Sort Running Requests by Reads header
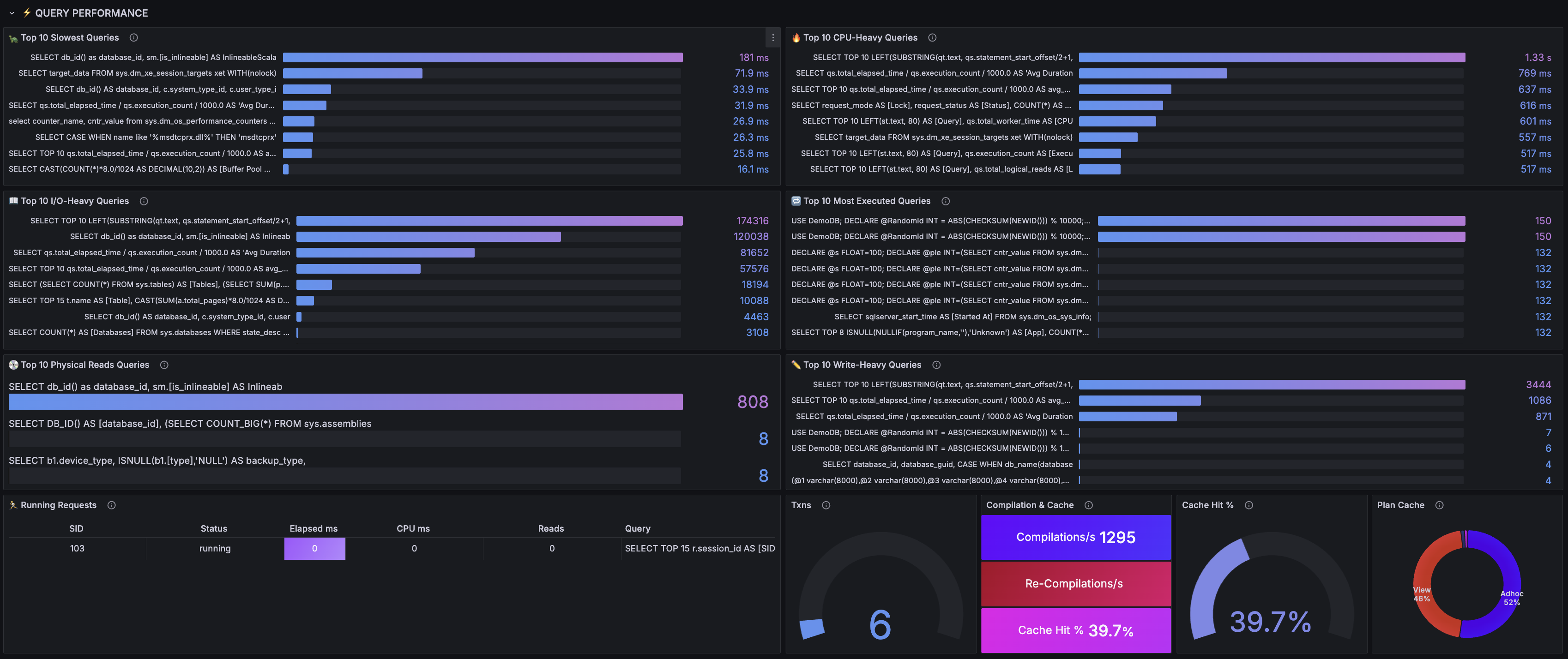 click(x=551, y=529)
